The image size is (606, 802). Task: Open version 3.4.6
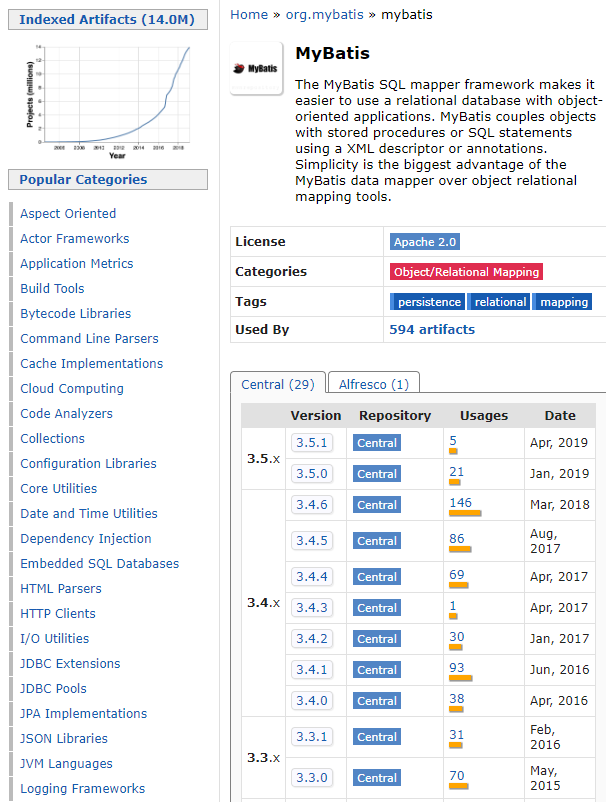click(311, 505)
